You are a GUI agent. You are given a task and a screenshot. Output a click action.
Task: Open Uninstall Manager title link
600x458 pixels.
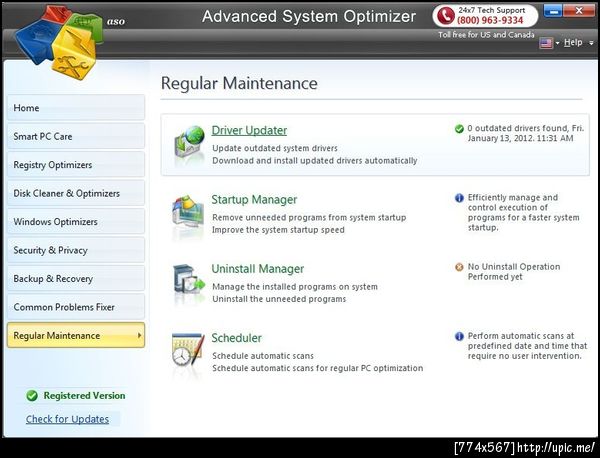(x=258, y=269)
